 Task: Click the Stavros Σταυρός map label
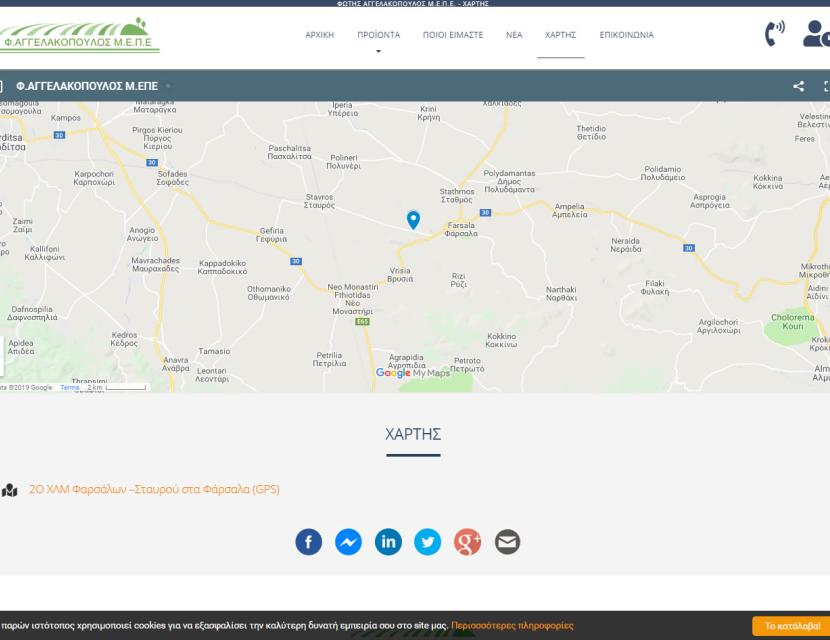point(319,201)
